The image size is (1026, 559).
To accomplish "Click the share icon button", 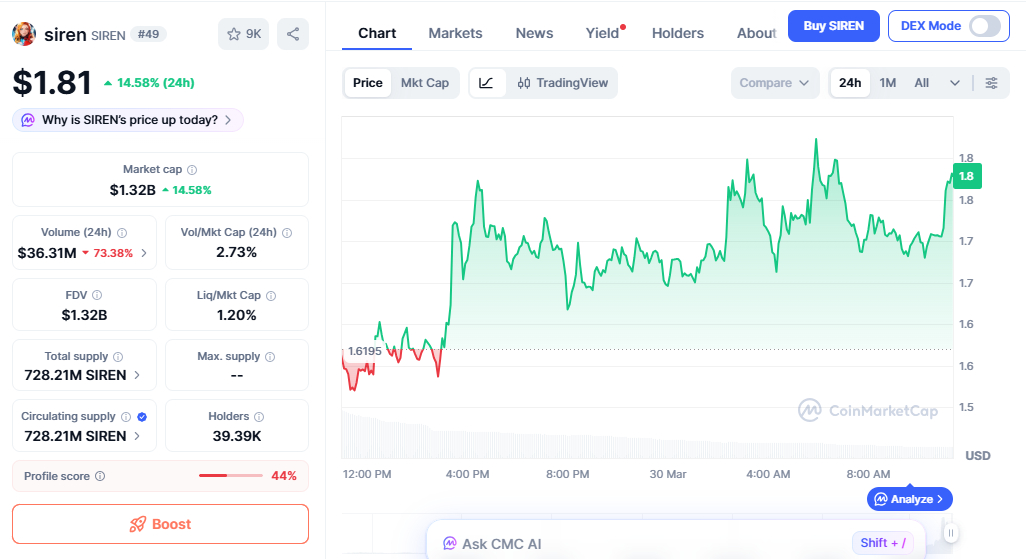I will coord(293,34).
